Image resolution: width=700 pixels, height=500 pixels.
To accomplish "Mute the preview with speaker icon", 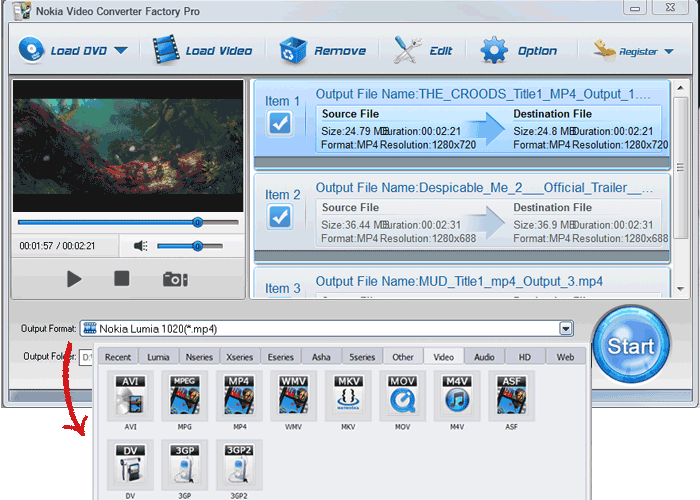I will coord(141,246).
